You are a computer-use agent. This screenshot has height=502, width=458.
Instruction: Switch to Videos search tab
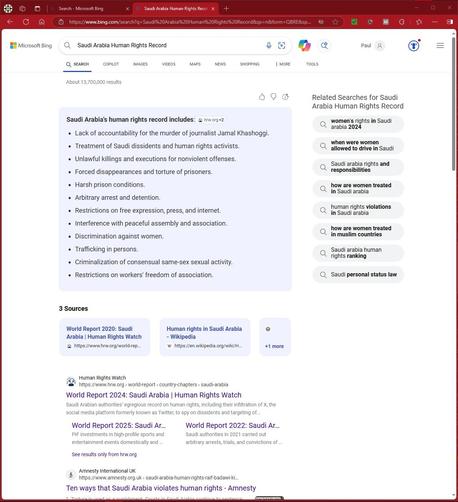pyautogui.click(x=169, y=64)
